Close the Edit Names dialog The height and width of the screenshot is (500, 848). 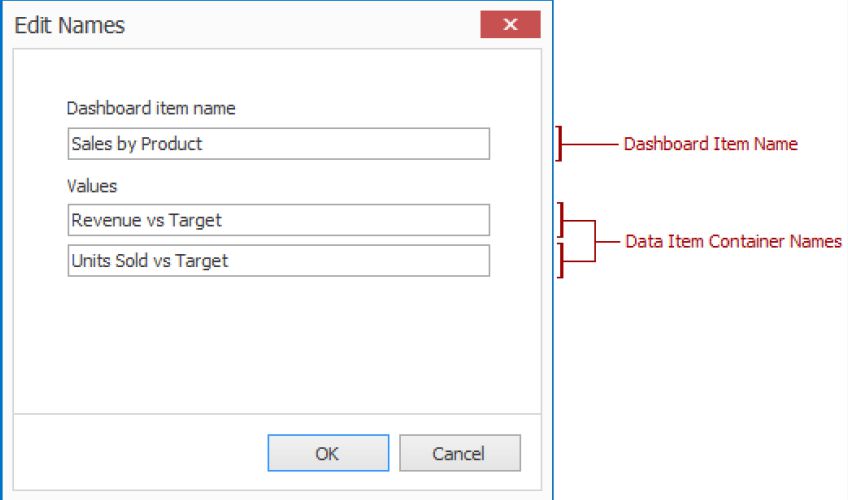[x=510, y=25]
